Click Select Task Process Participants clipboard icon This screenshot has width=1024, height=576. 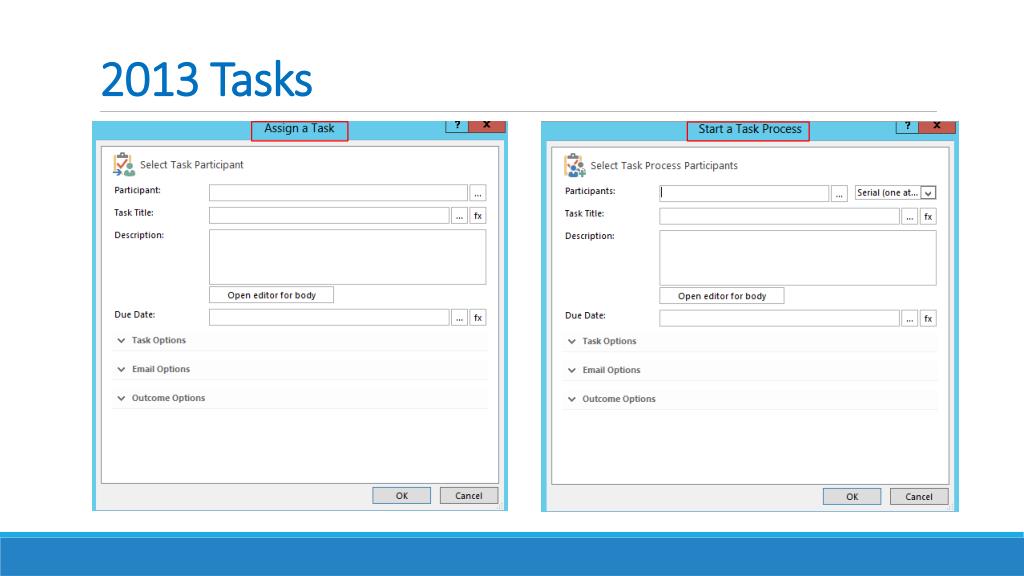point(575,165)
